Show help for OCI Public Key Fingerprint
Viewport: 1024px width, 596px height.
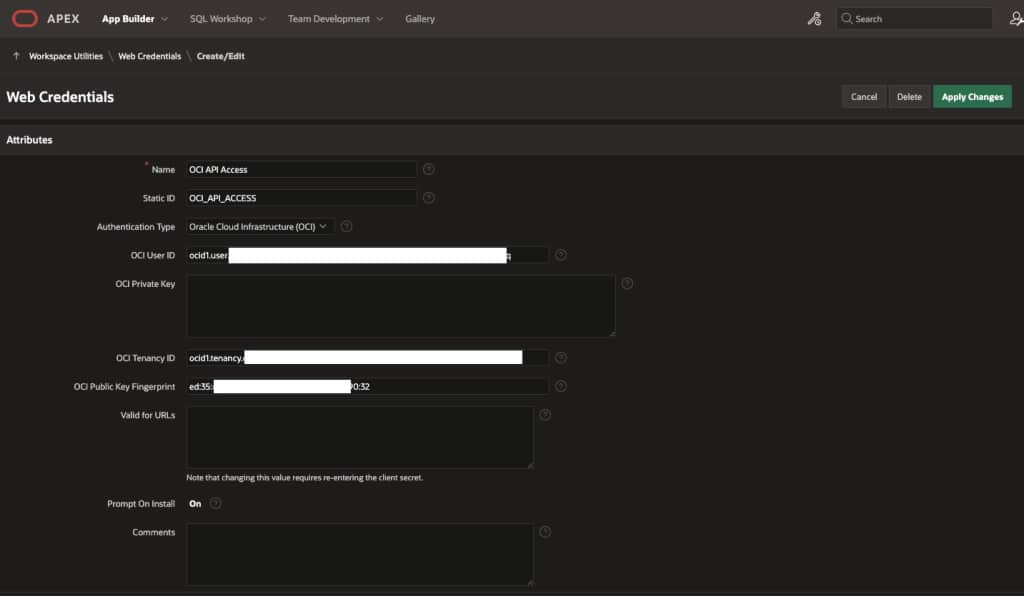[561, 386]
